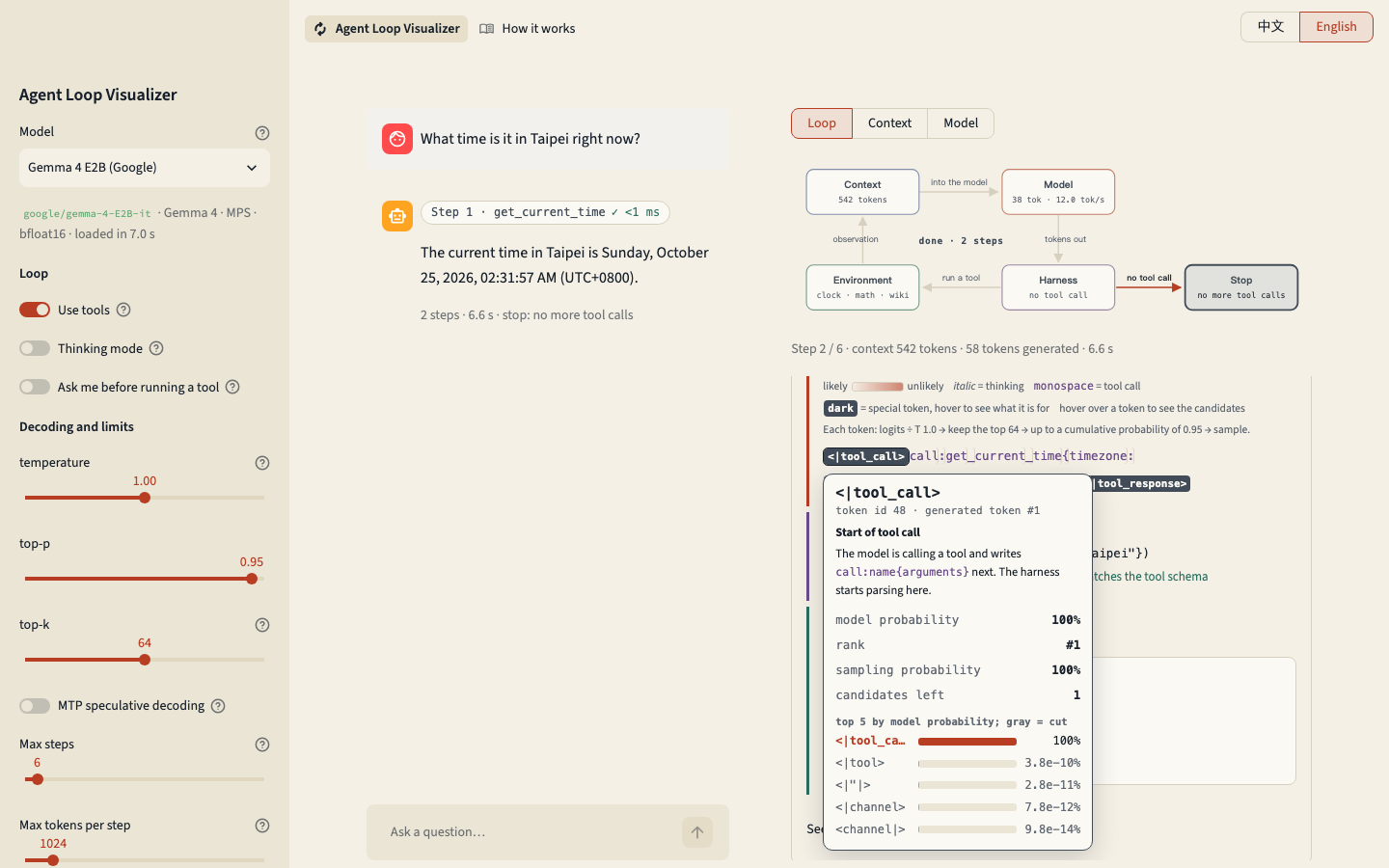Click the red user avatar icon
Screen dimensions: 1389x868
coord(397,139)
